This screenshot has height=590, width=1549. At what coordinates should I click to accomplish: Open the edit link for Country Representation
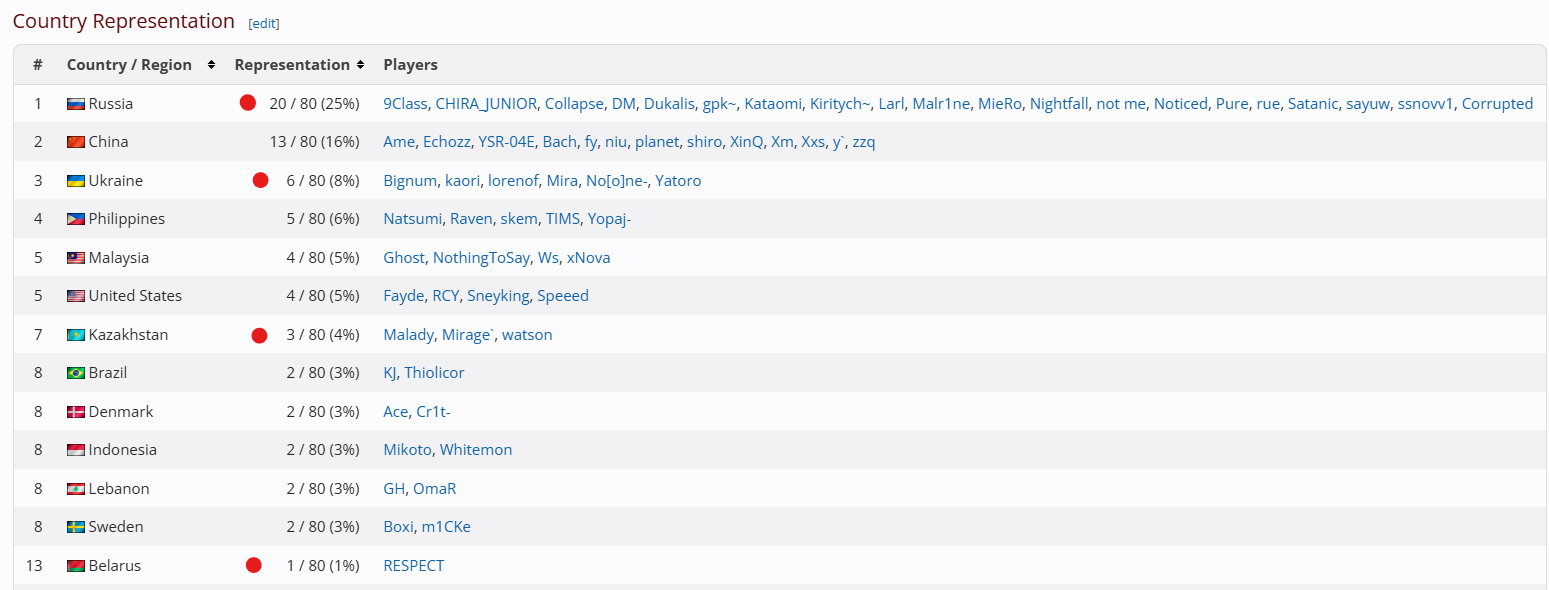tap(264, 23)
